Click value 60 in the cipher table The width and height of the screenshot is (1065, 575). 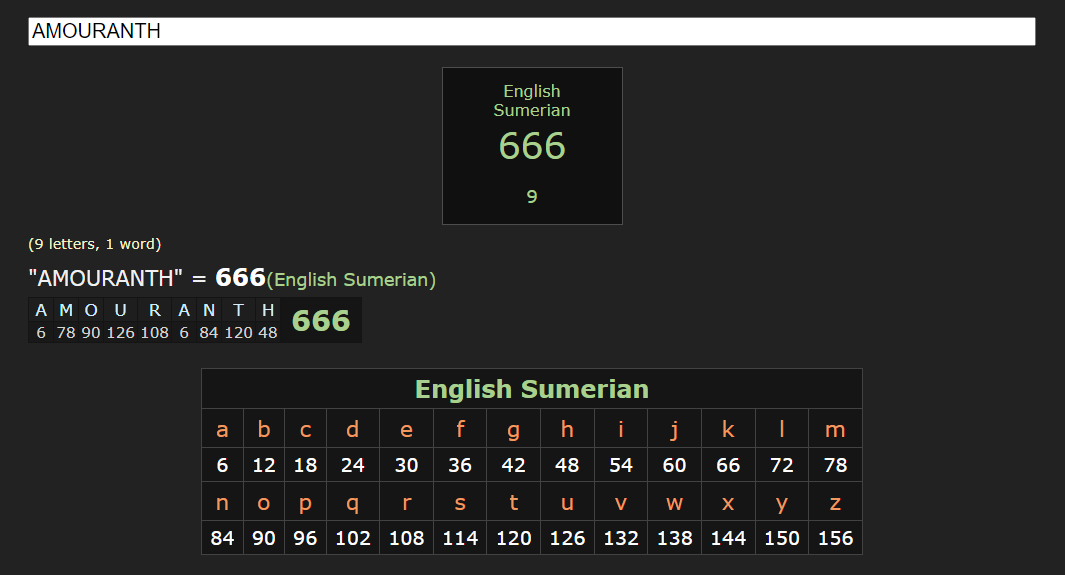[x=674, y=465]
